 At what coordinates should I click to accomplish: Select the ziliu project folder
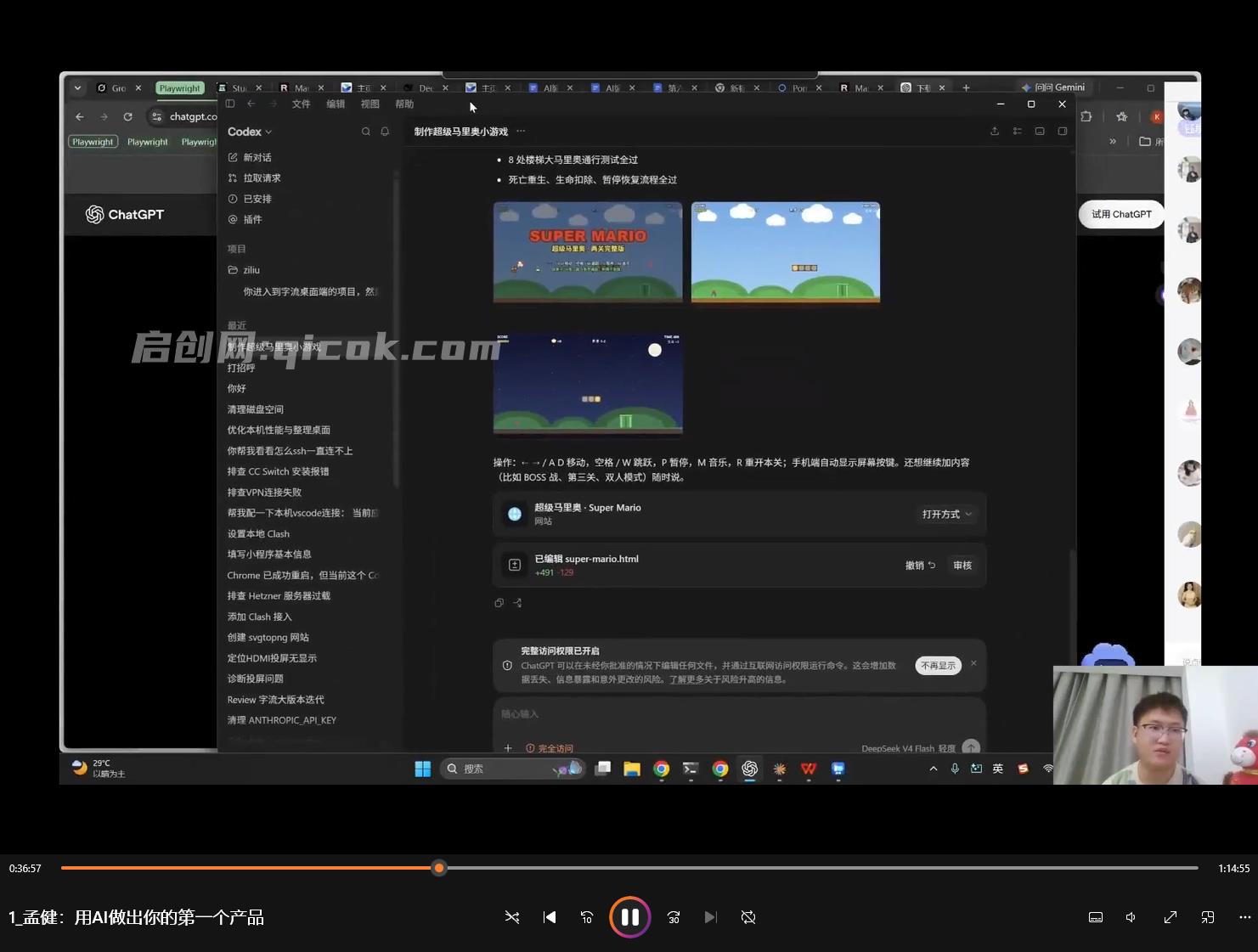tap(244, 270)
